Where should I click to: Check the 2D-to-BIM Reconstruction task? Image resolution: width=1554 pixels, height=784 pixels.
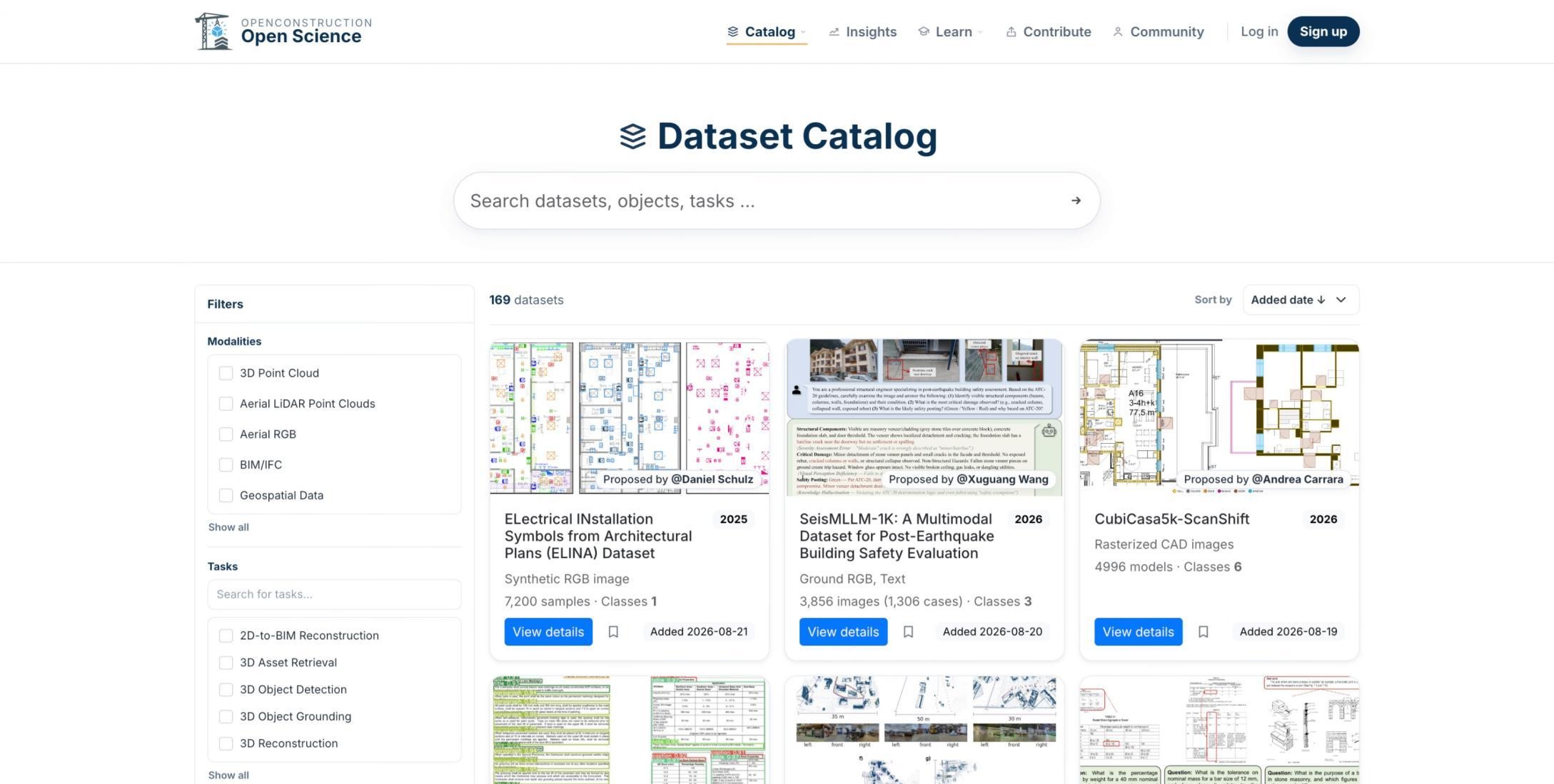(226, 636)
